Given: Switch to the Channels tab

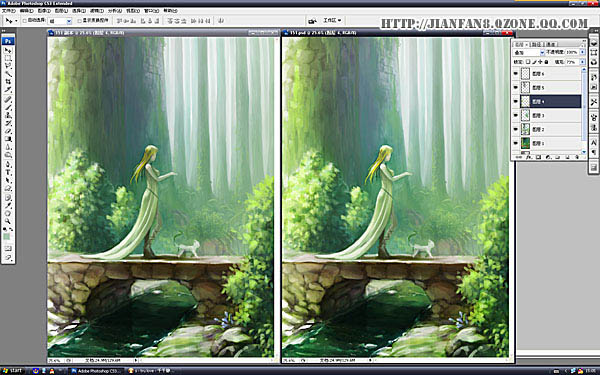Looking at the screenshot, I should [550, 44].
